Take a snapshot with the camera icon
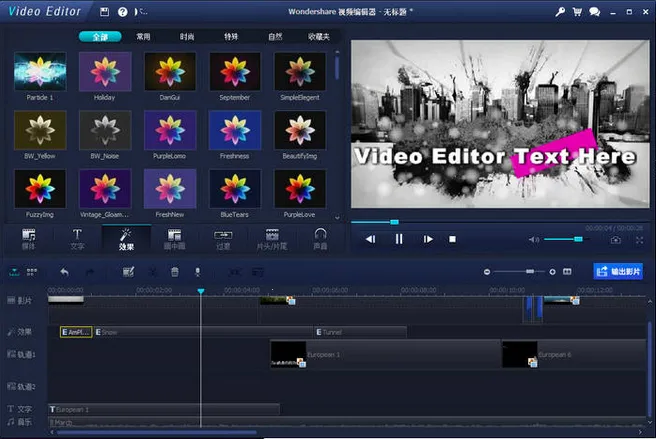Viewport: 656px width, 439px height. [x=615, y=239]
